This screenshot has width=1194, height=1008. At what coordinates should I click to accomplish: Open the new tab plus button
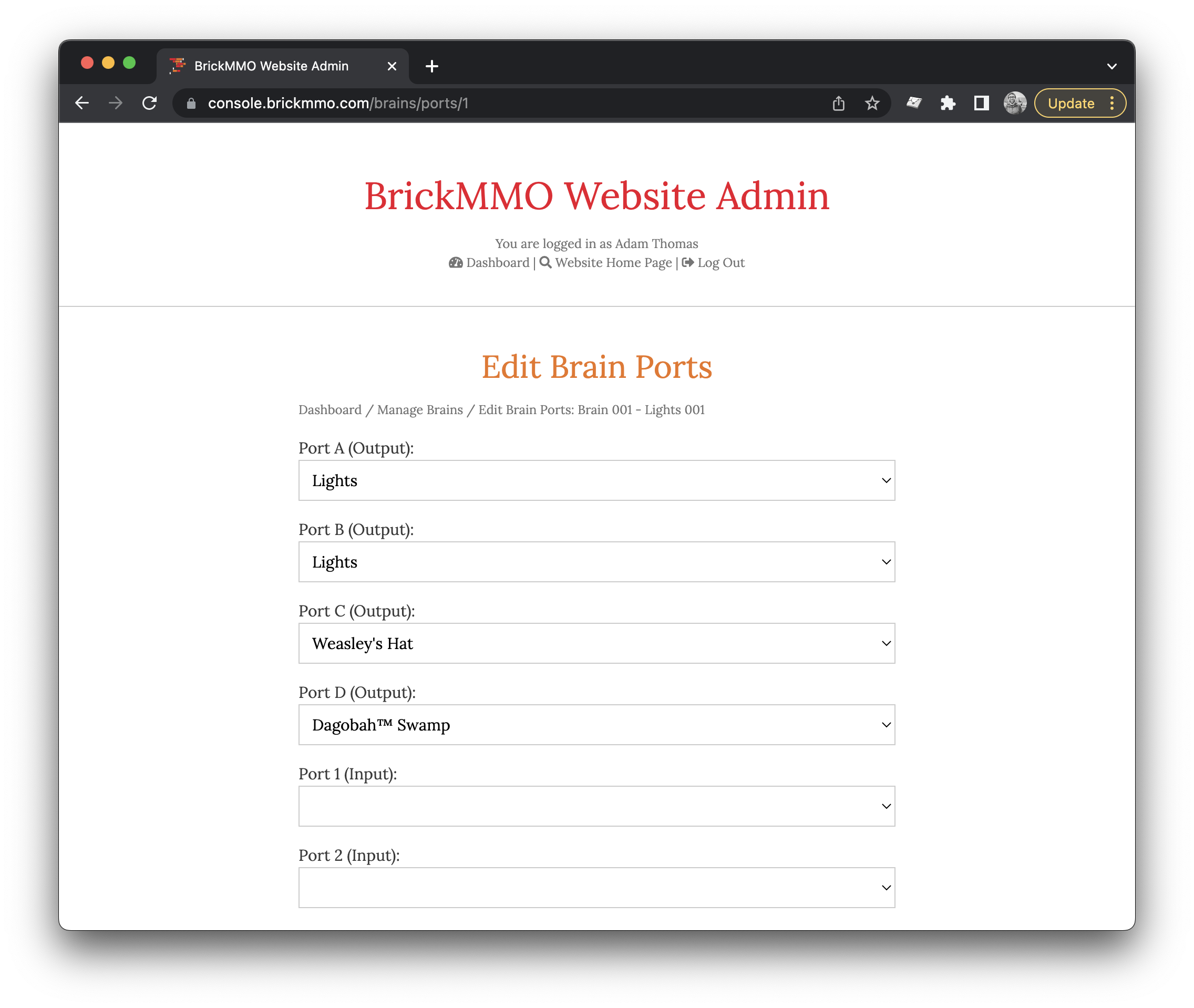point(432,66)
